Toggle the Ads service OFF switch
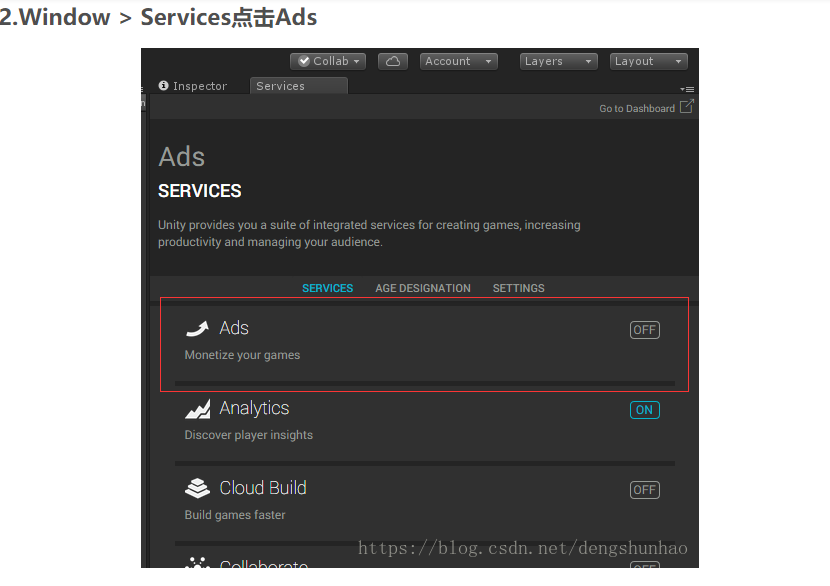 point(645,330)
